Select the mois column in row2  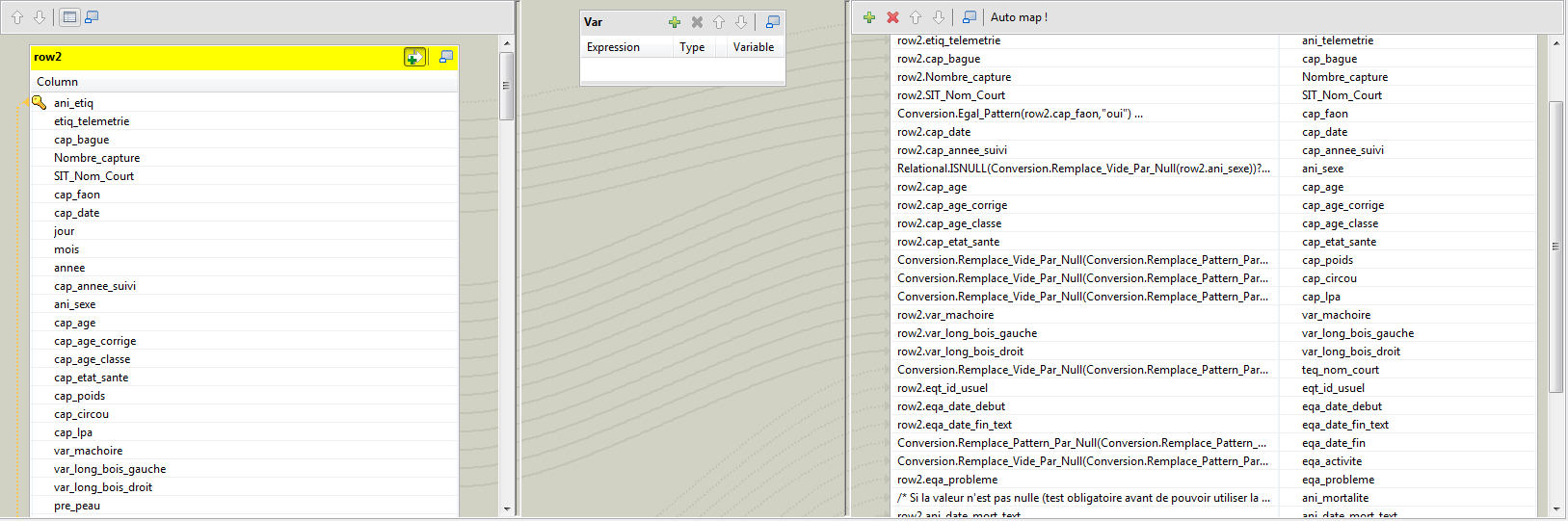click(66, 249)
